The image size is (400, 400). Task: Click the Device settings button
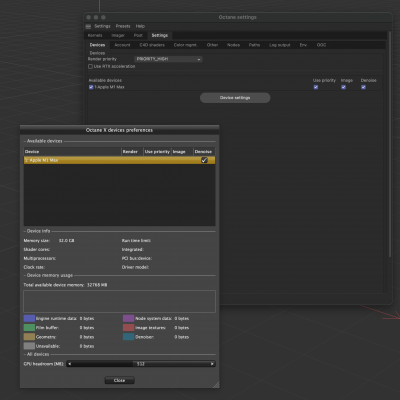coord(235,98)
